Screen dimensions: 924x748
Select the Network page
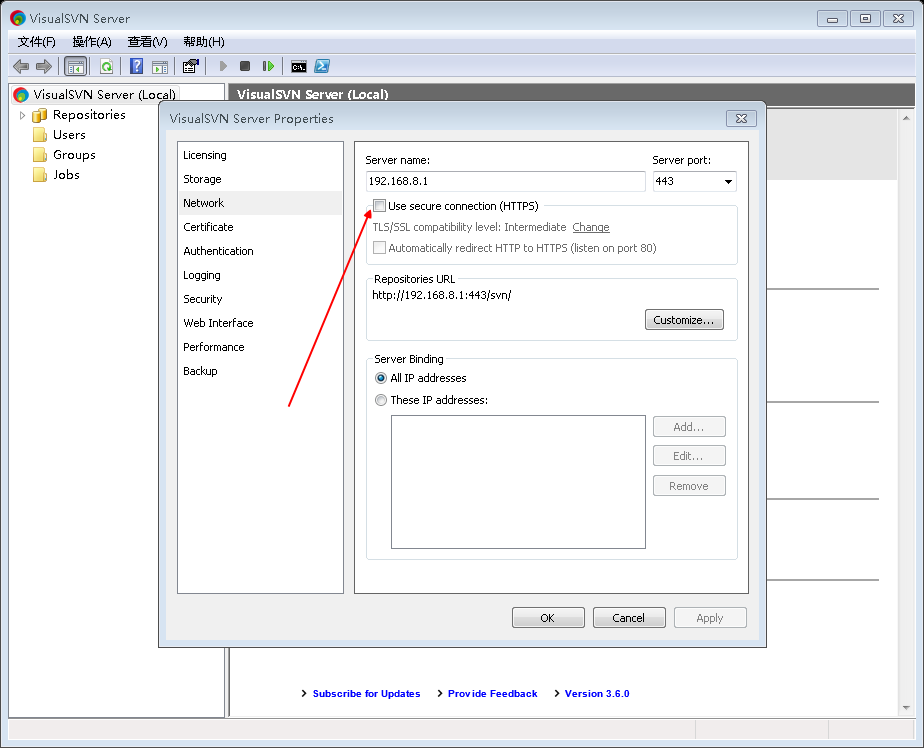click(x=260, y=203)
